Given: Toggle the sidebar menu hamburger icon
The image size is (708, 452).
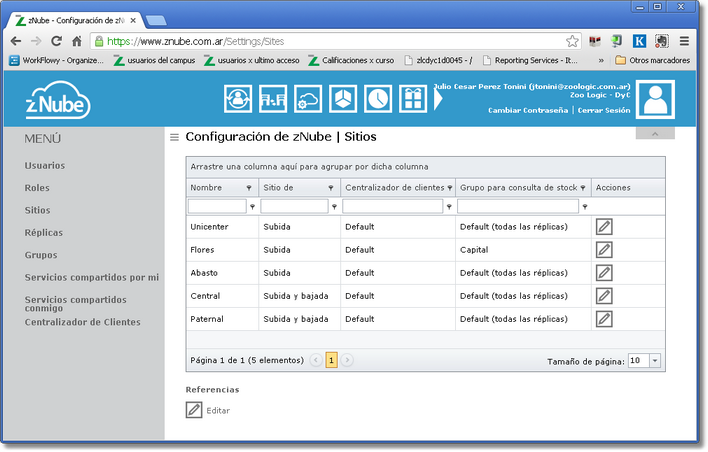Looking at the screenshot, I should [174, 137].
